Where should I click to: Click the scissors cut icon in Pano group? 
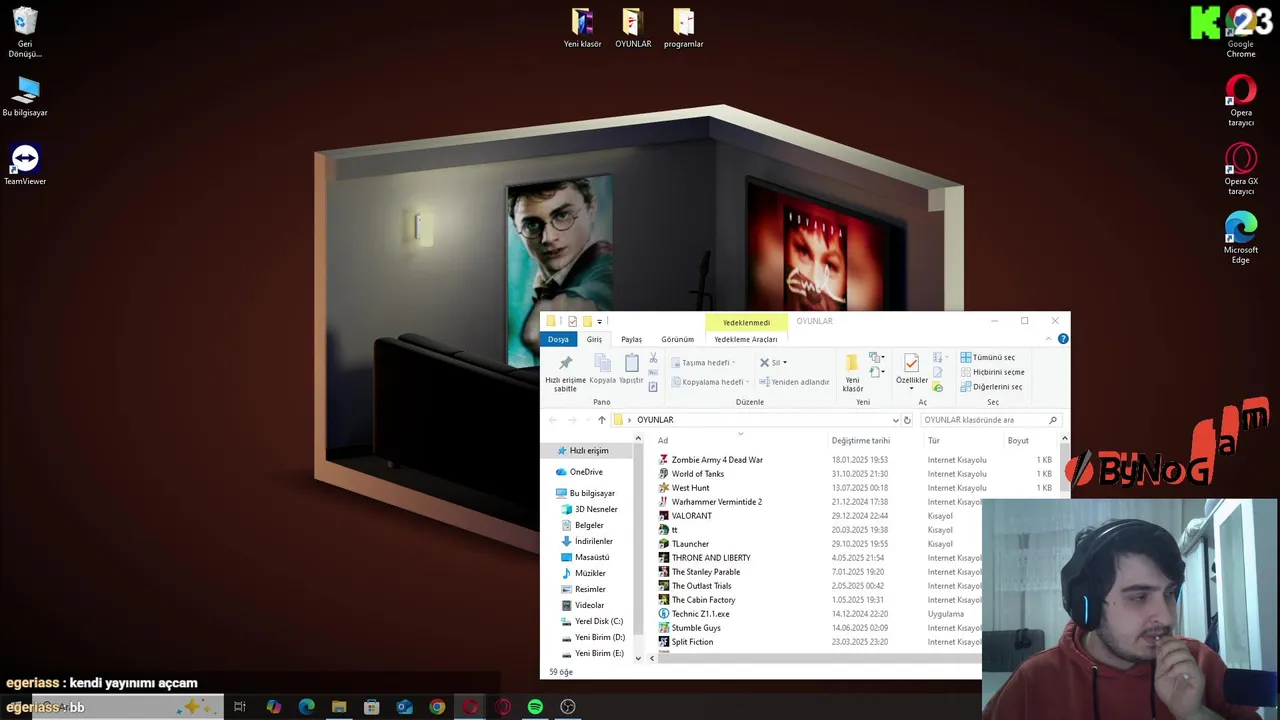(653, 358)
